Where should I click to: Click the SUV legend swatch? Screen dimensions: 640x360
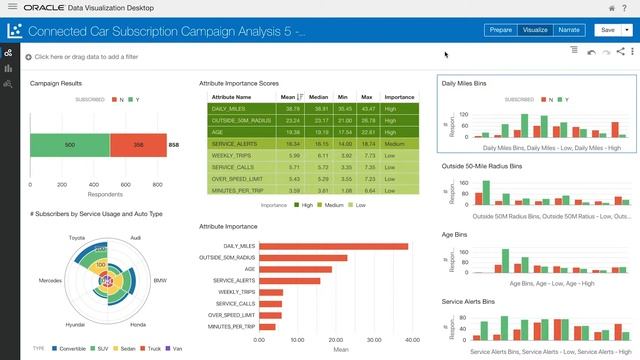[x=93, y=349]
